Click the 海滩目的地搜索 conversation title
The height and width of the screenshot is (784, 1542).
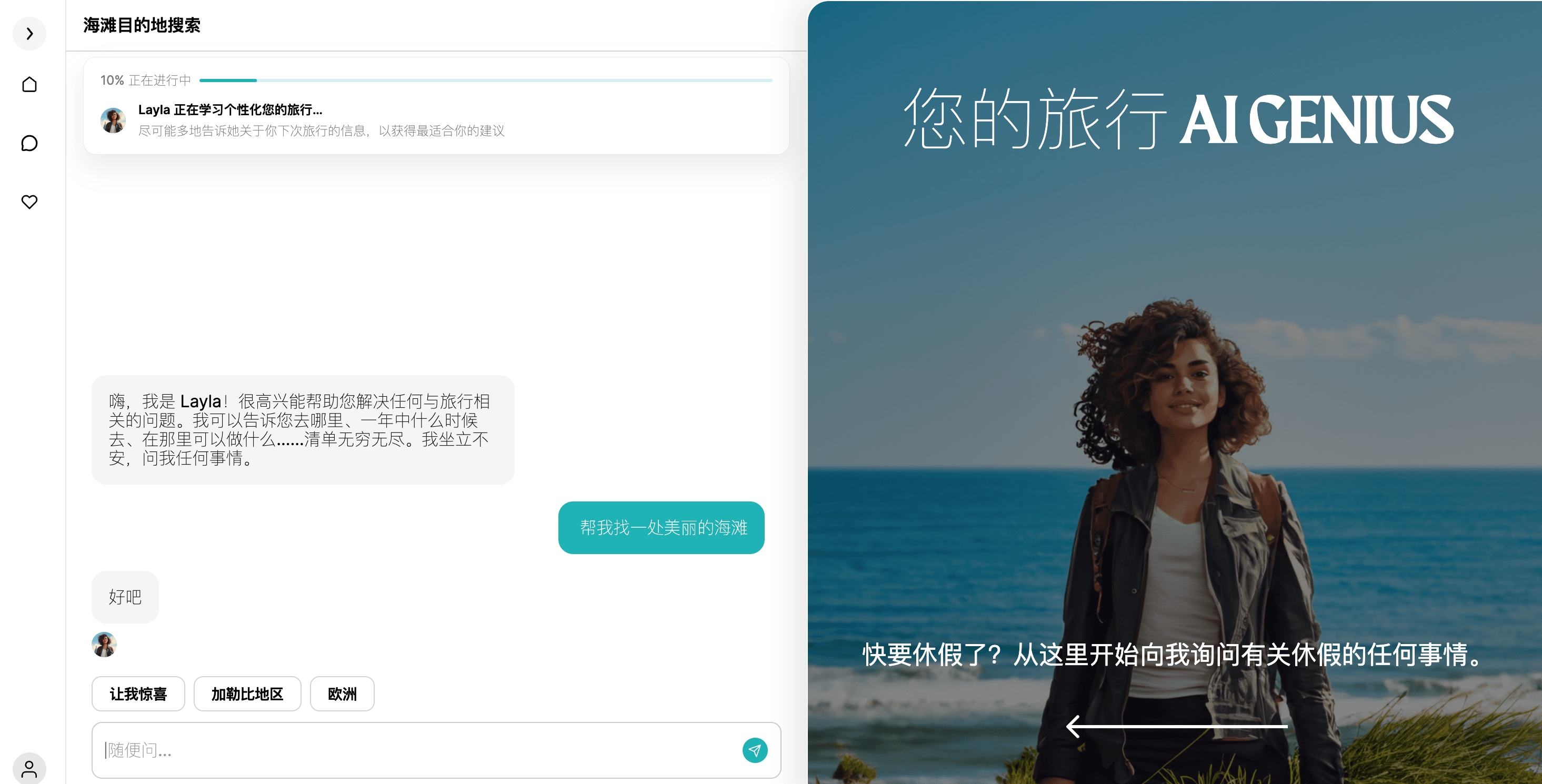[142, 25]
